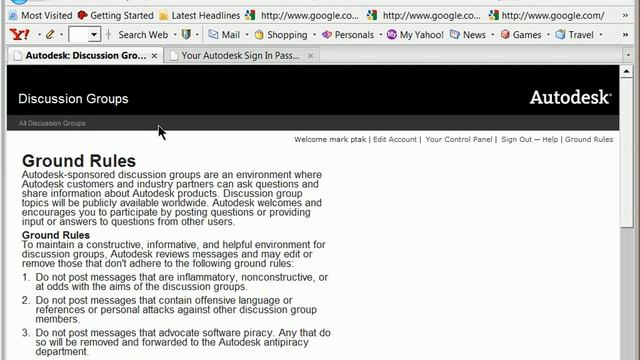Click the Autodesk logo

[571, 98]
